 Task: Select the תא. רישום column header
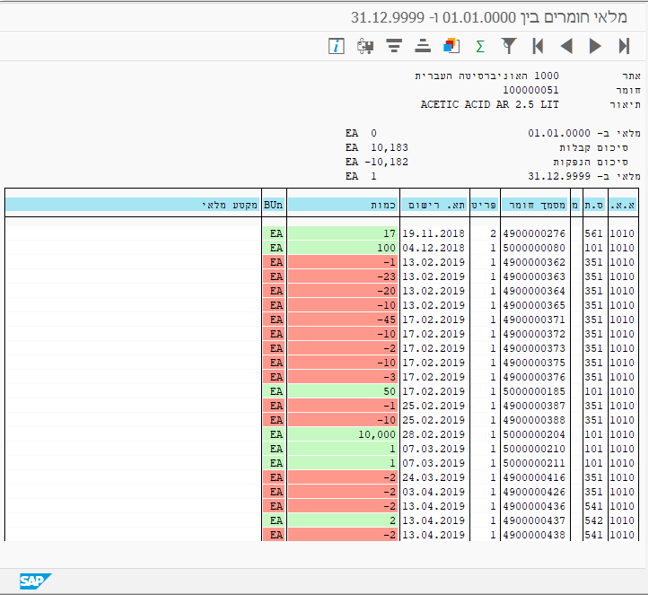point(434,205)
